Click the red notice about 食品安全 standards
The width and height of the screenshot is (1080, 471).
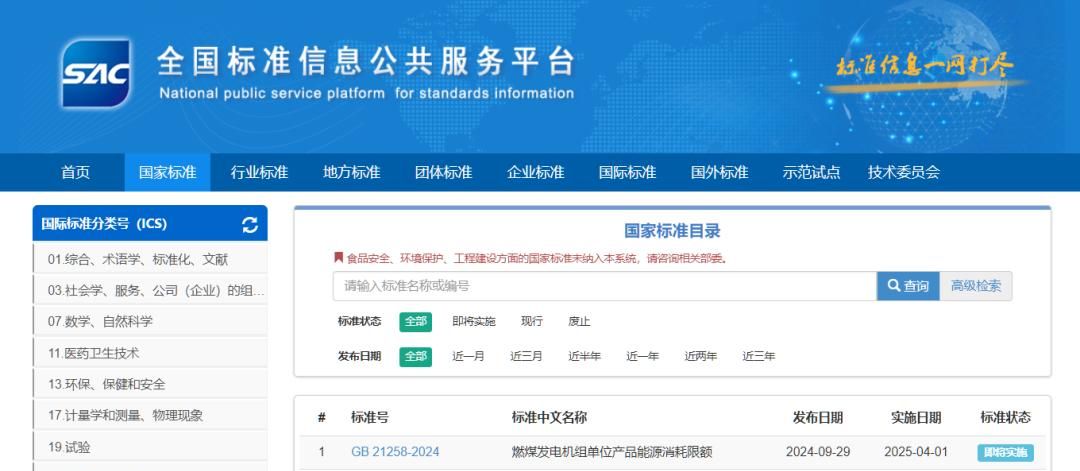[530, 259]
